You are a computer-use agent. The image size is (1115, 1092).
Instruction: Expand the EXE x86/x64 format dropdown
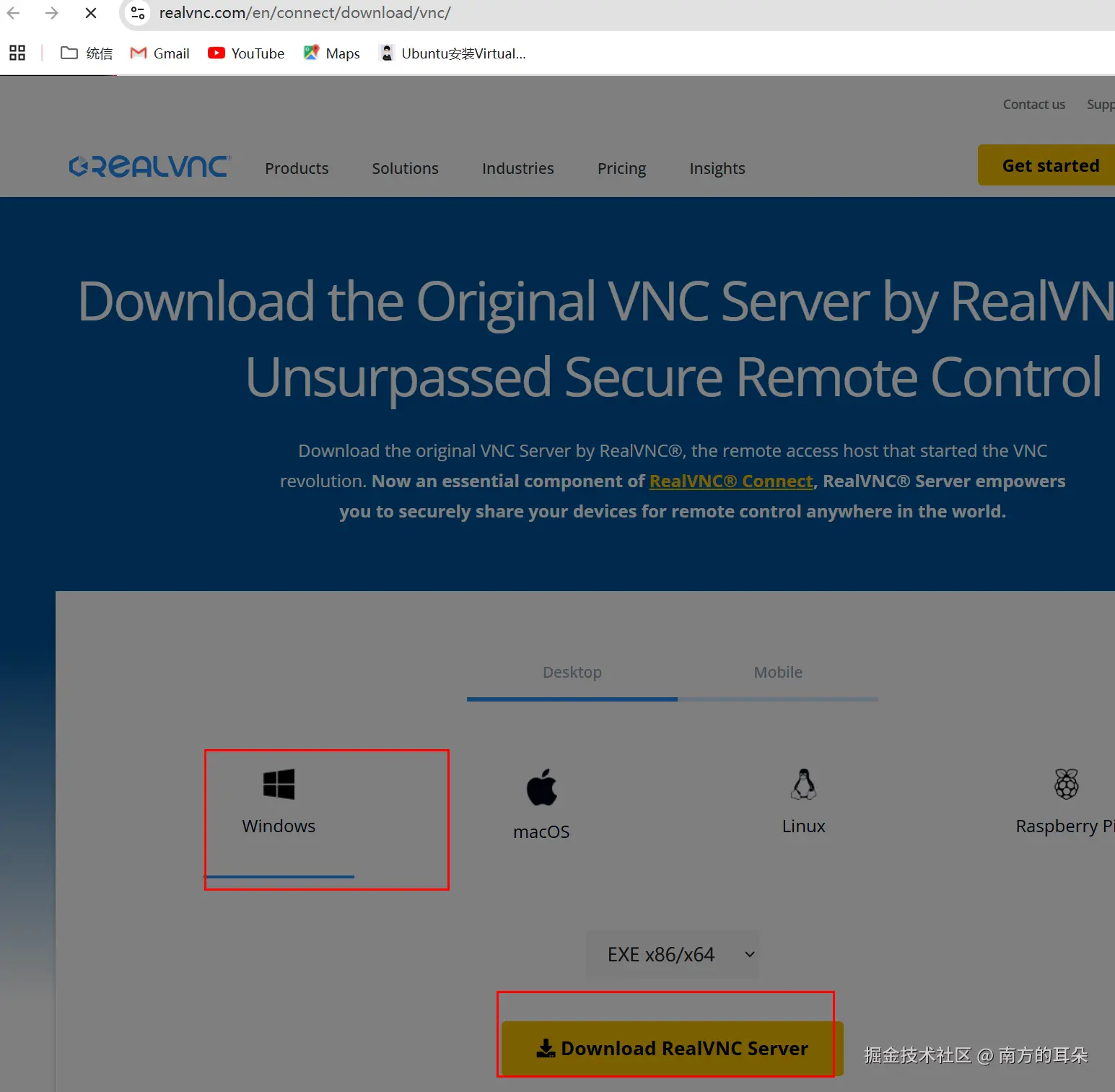[x=673, y=954]
